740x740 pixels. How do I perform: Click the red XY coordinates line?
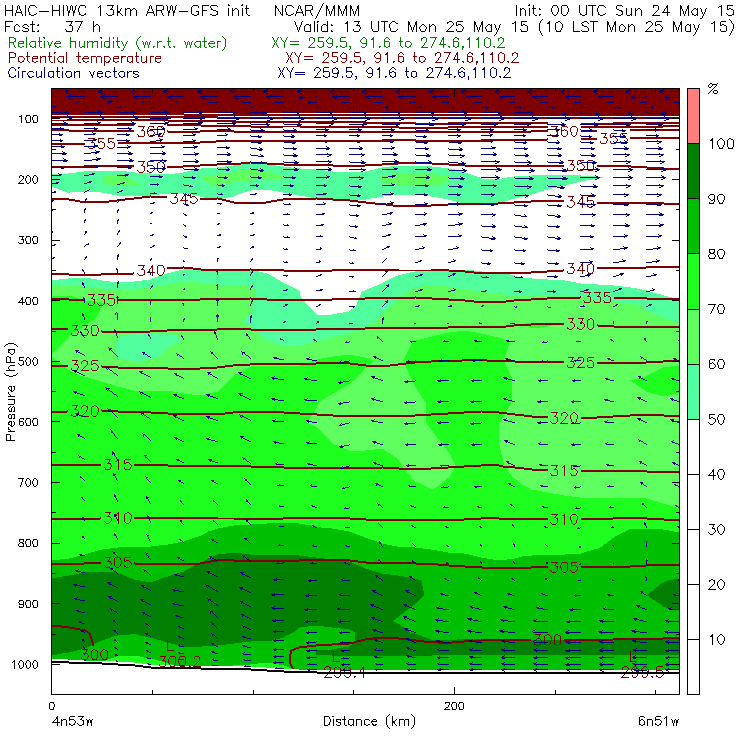[402, 58]
